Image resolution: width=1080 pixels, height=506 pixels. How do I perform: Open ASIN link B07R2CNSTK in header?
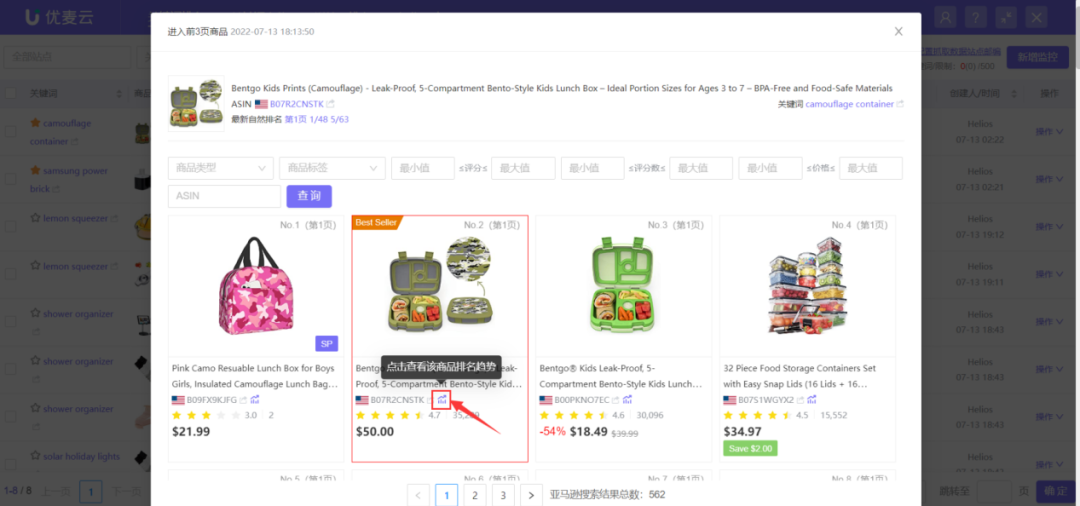click(x=297, y=104)
